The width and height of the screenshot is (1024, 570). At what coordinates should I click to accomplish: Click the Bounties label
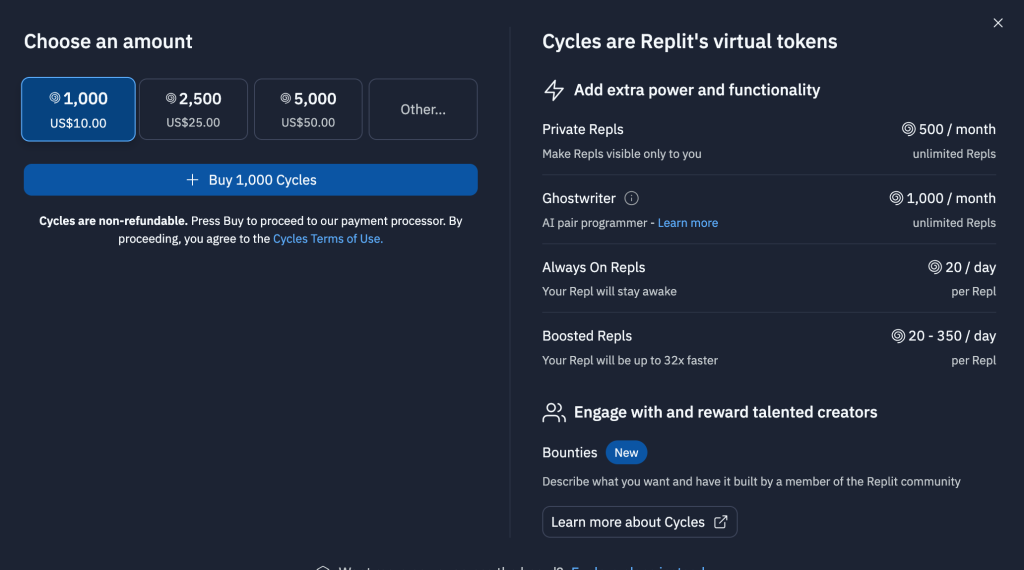(x=569, y=452)
